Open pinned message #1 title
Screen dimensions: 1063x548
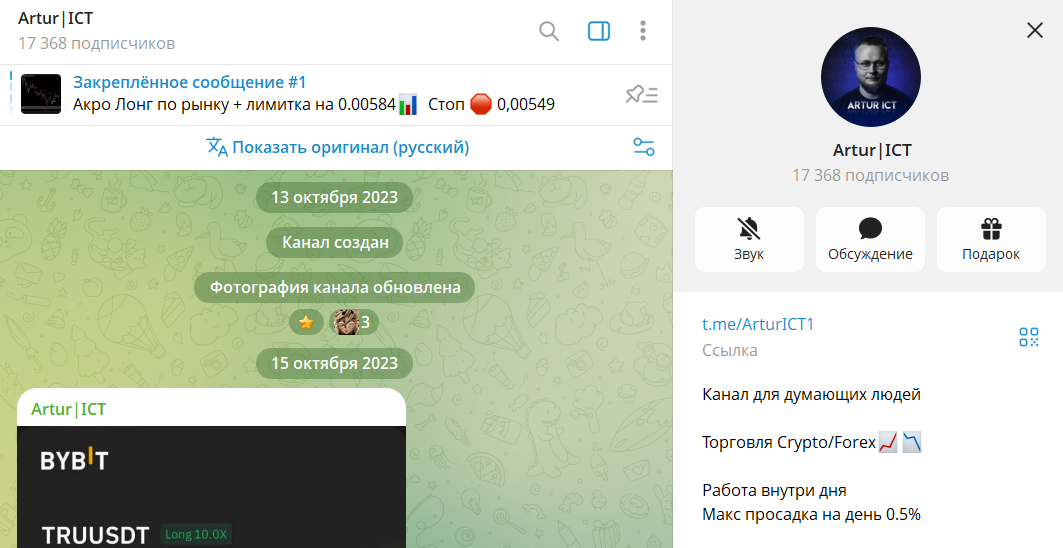coord(190,82)
